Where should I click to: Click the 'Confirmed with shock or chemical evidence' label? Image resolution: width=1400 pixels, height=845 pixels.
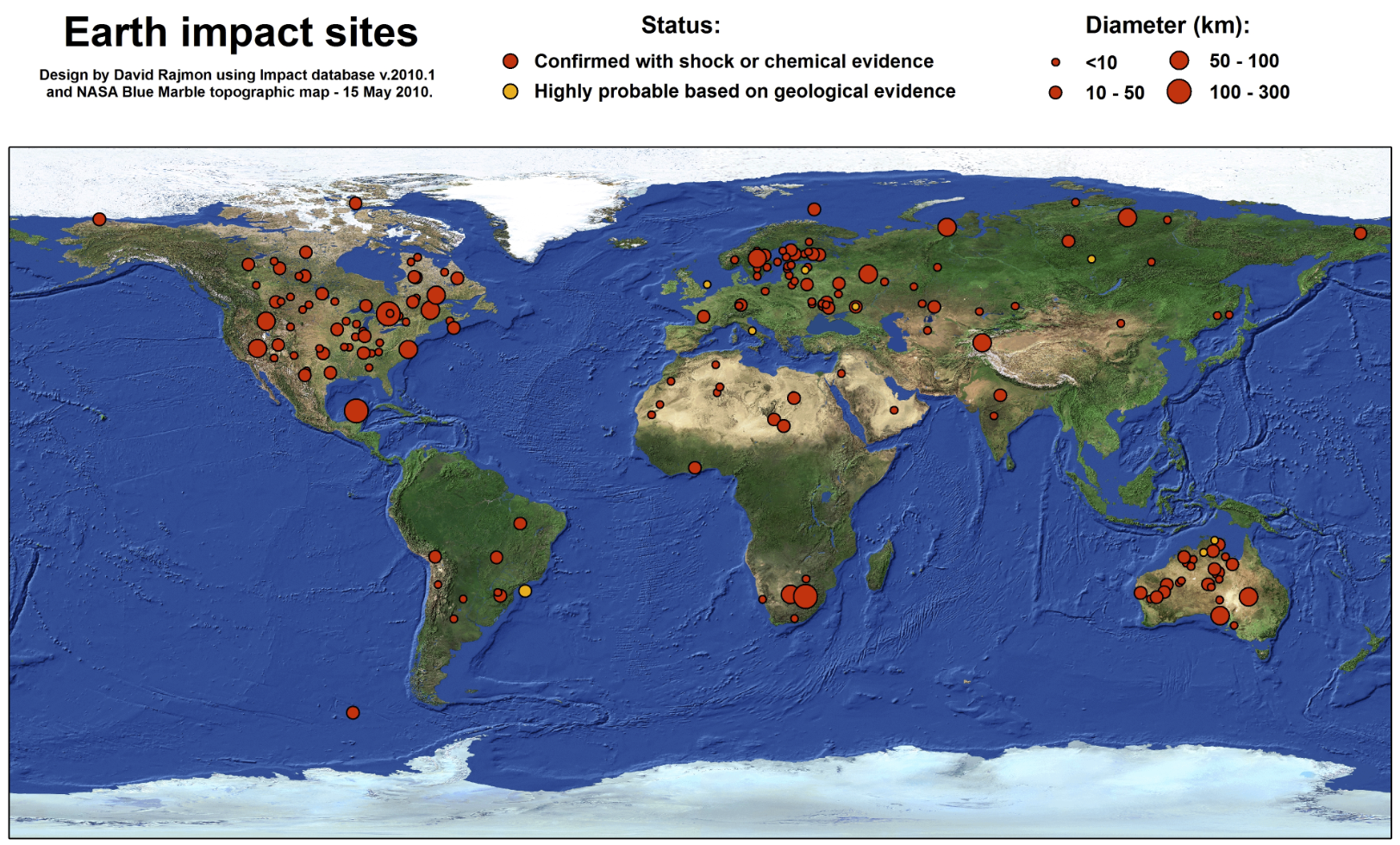[734, 61]
